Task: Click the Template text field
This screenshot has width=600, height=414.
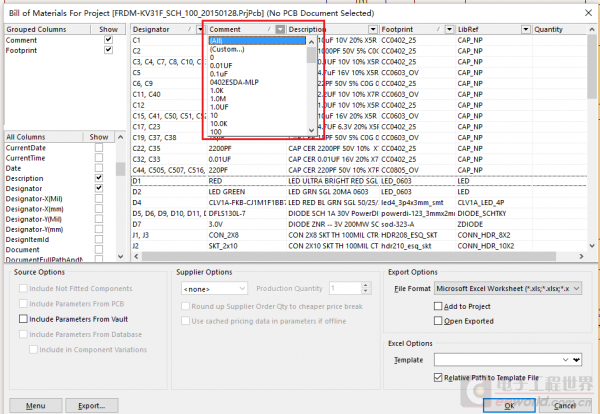Action: (x=497, y=360)
